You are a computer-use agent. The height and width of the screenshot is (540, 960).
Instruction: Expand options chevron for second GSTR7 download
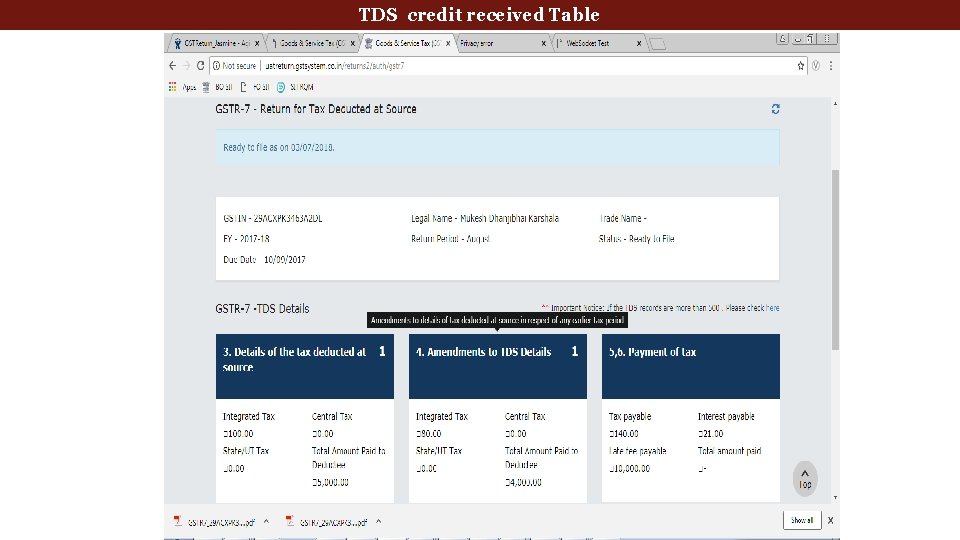(378, 522)
